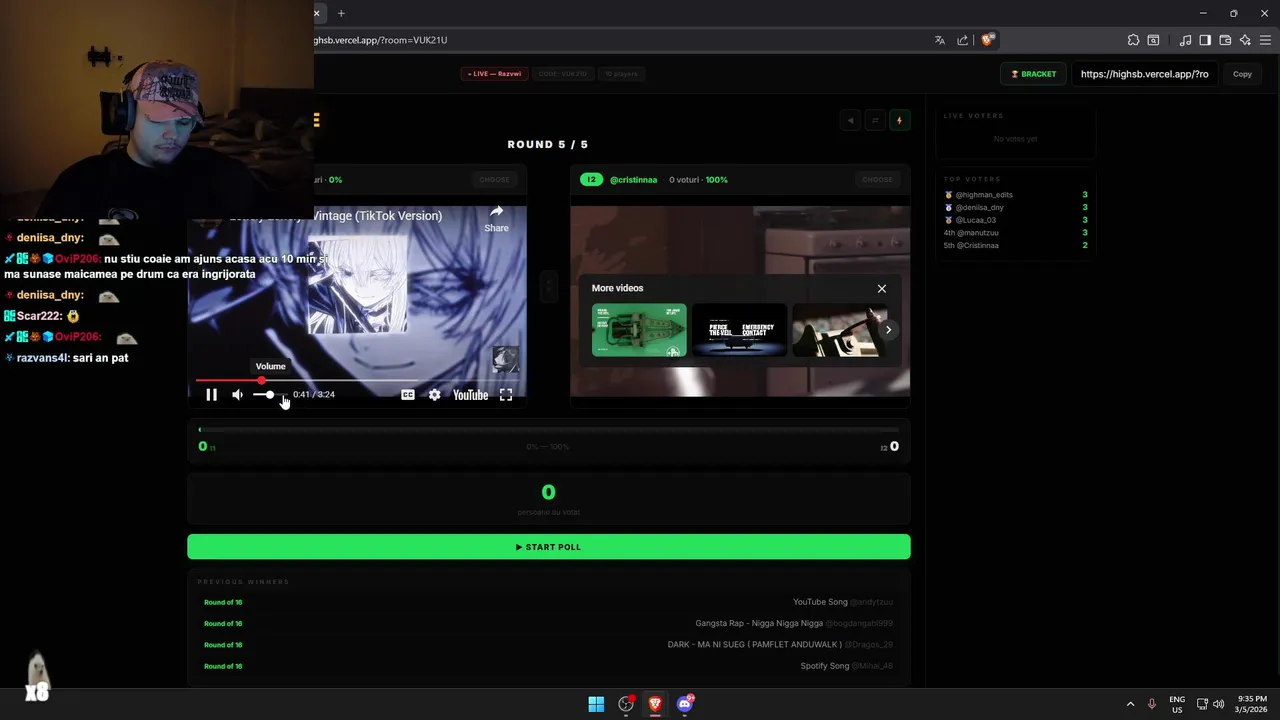Open the tab search icon
Viewport: 1280px width, 720px height.
click(x=1153, y=40)
